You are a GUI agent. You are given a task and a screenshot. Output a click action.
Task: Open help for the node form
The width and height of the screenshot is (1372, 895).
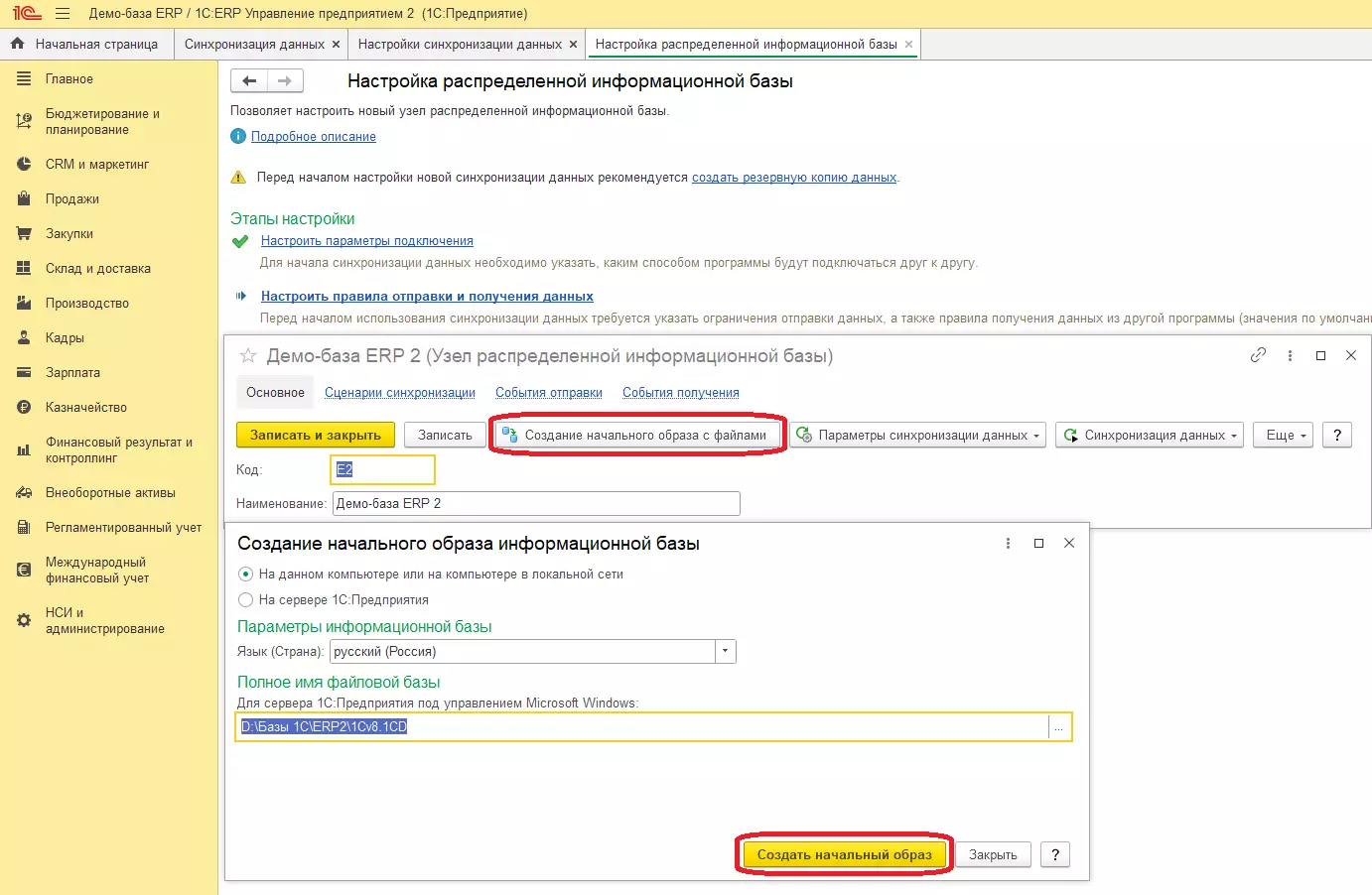1337,436
